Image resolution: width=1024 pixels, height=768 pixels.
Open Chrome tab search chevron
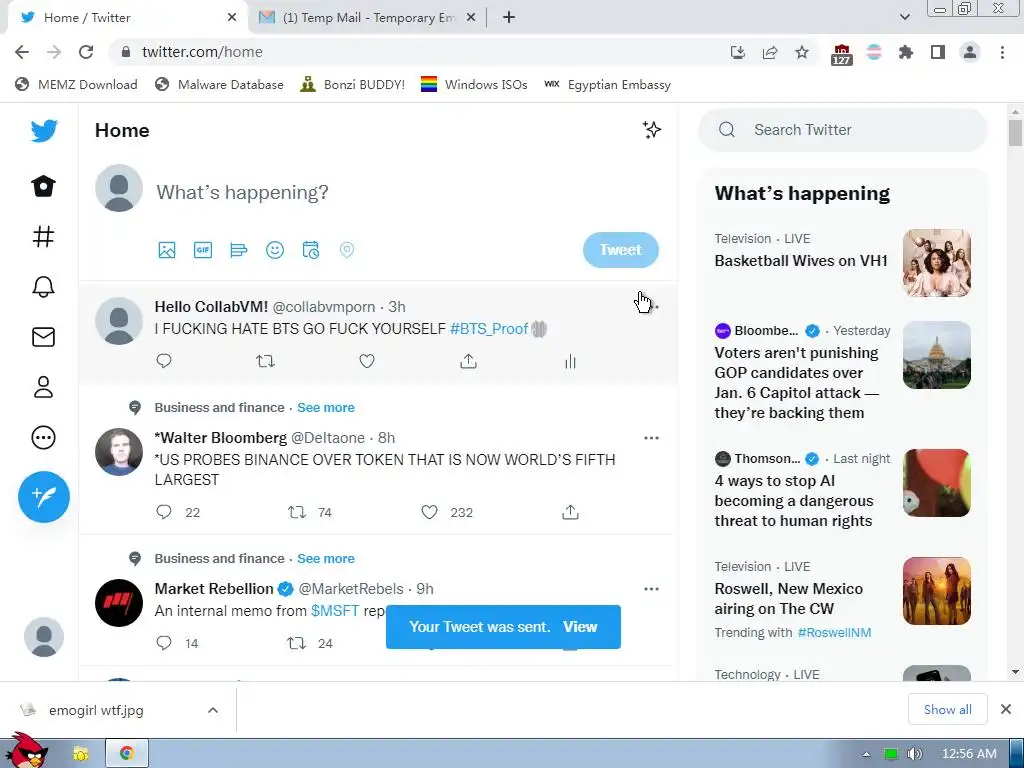(904, 18)
